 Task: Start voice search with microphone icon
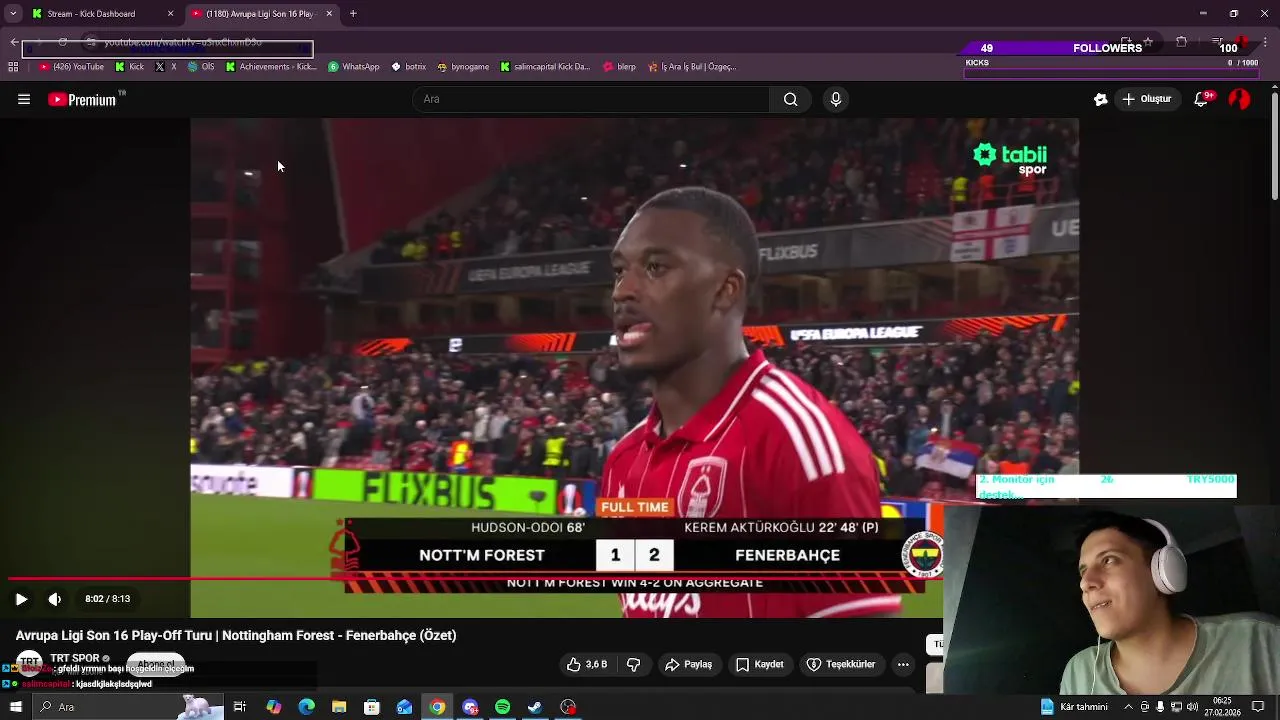point(836,99)
